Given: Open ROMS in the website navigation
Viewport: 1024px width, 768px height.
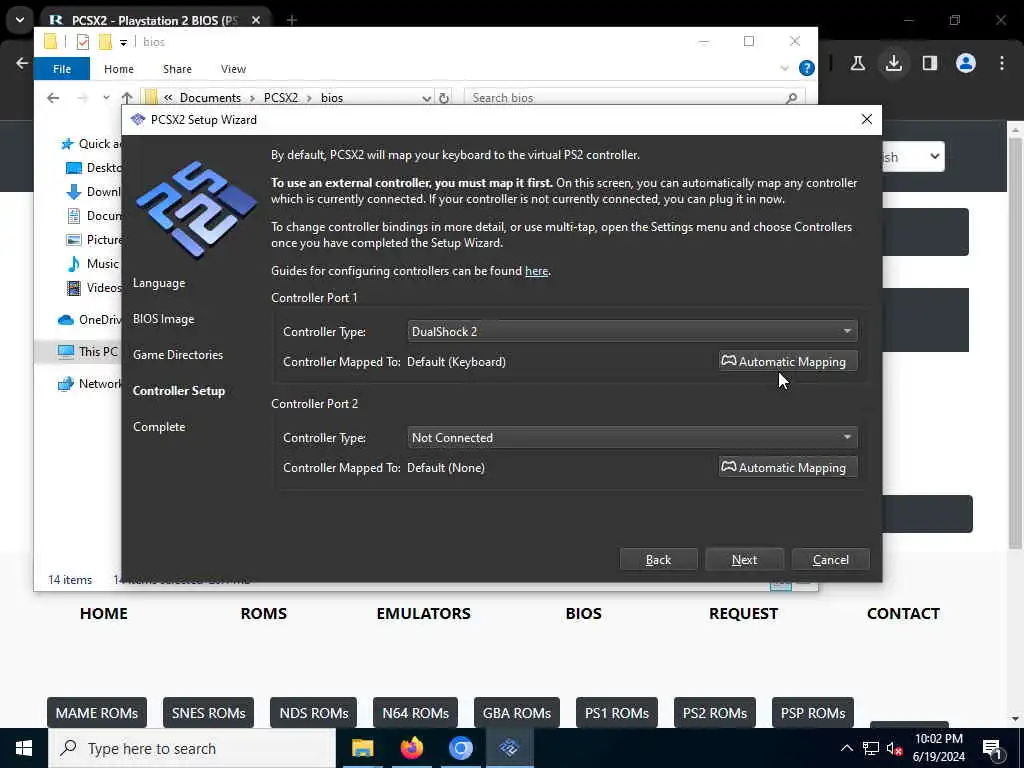Looking at the screenshot, I should click(x=263, y=614).
